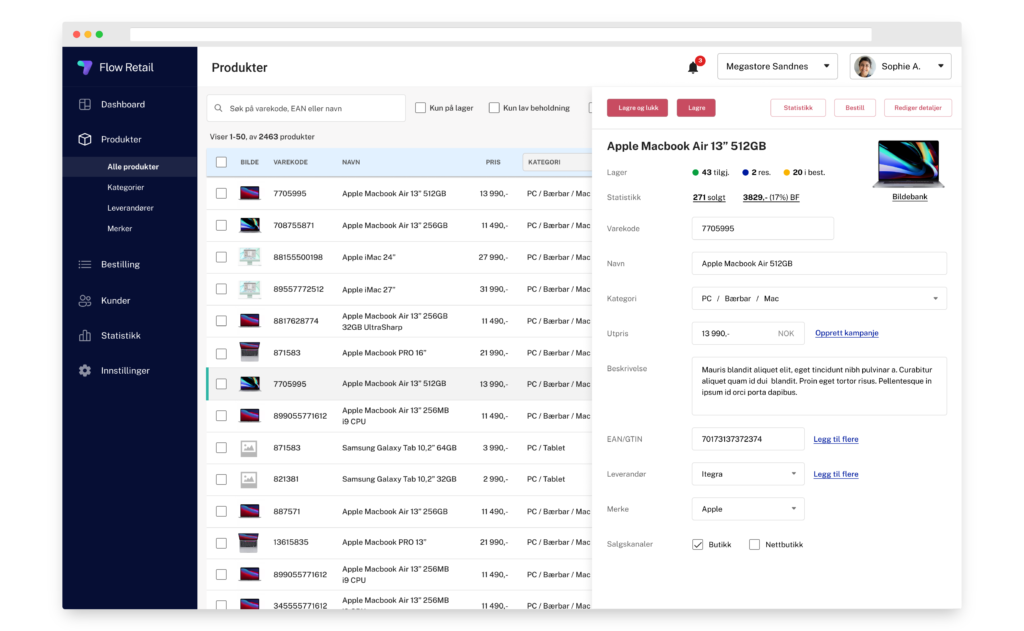Click the VAREKODE column header
The width and height of the screenshot is (1024, 631).
291,162
